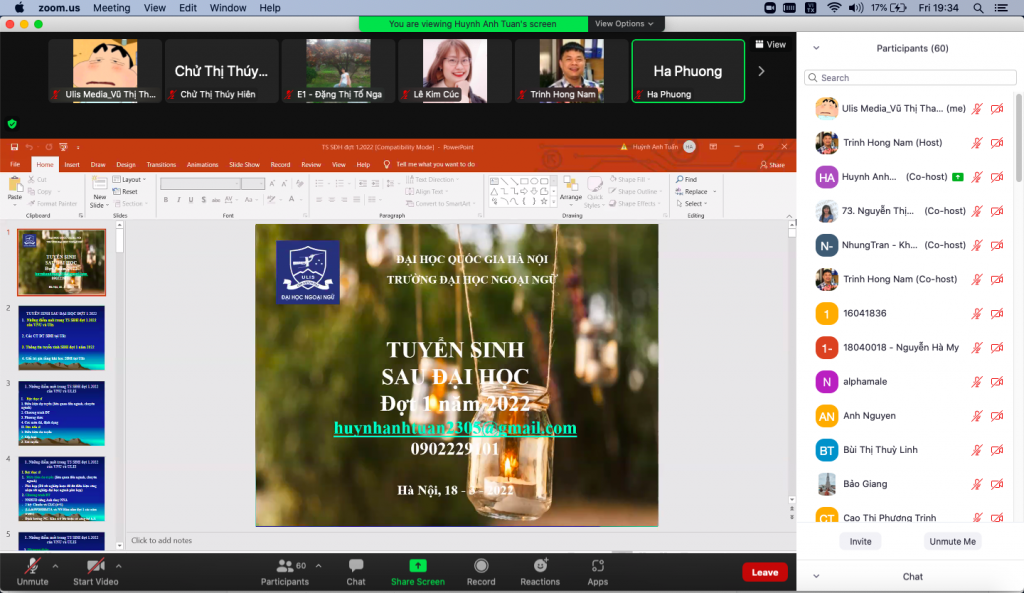This screenshot has height=593, width=1024.
Task: Open the View Options dropdown
Action: (624, 23)
